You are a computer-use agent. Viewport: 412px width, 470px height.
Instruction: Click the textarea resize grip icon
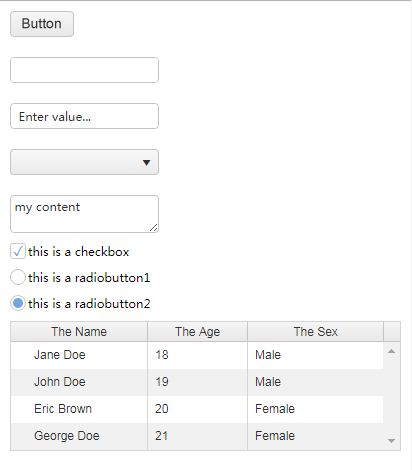tap(154, 228)
